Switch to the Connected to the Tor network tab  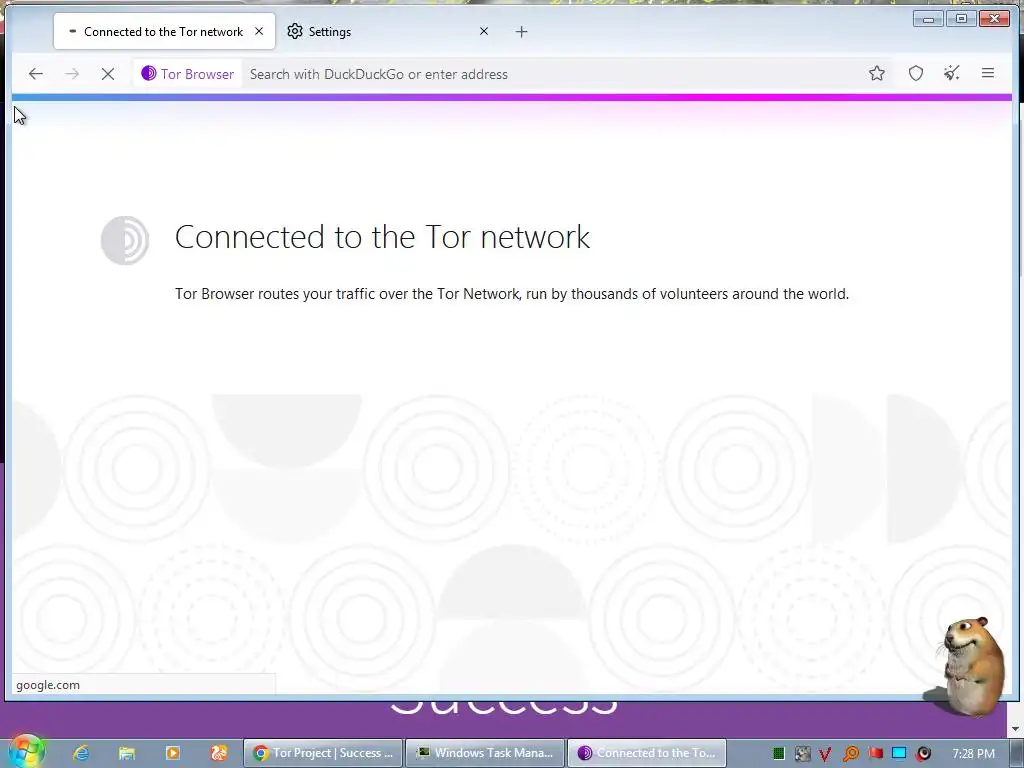tap(164, 31)
